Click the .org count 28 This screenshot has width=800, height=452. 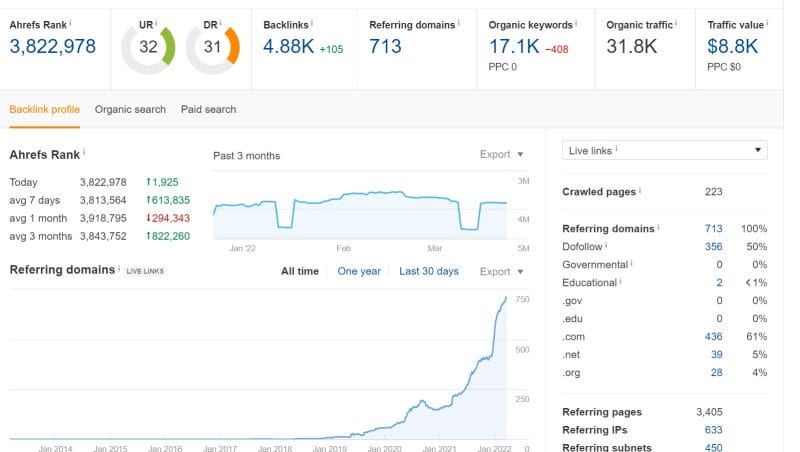716,372
